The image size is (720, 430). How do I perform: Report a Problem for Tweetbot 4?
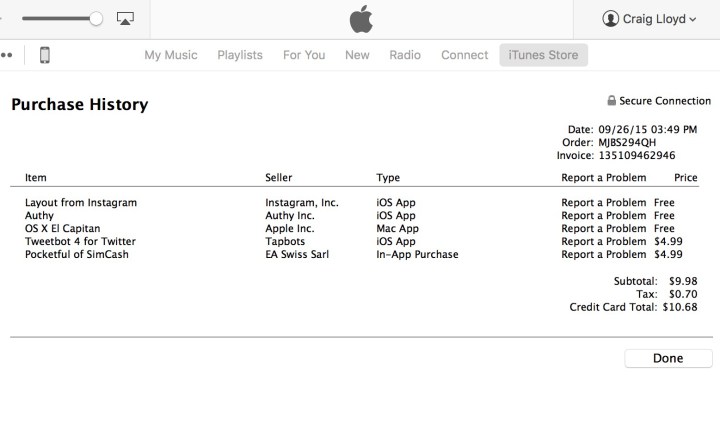click(604, 241)
